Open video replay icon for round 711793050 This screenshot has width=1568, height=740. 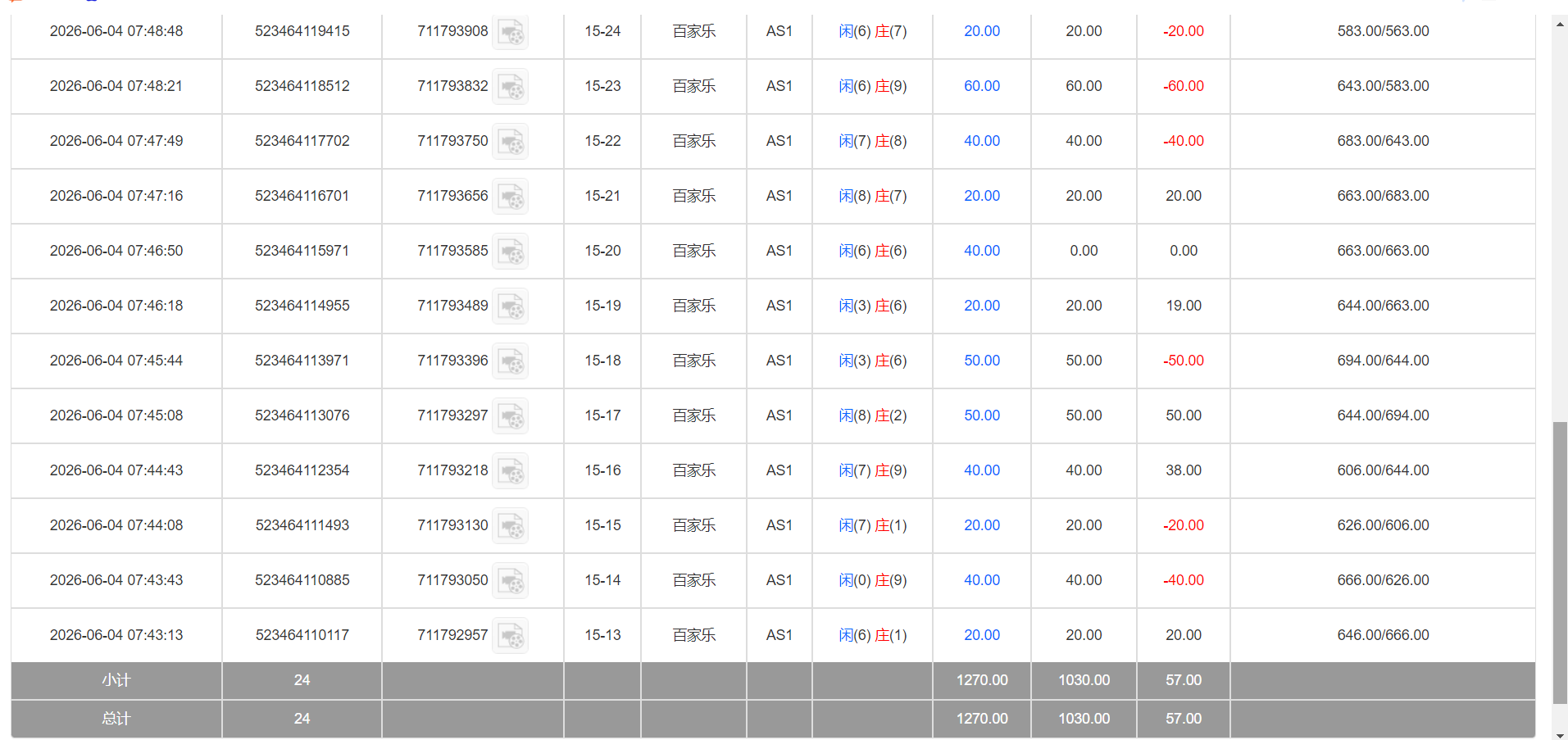[510, 581]
